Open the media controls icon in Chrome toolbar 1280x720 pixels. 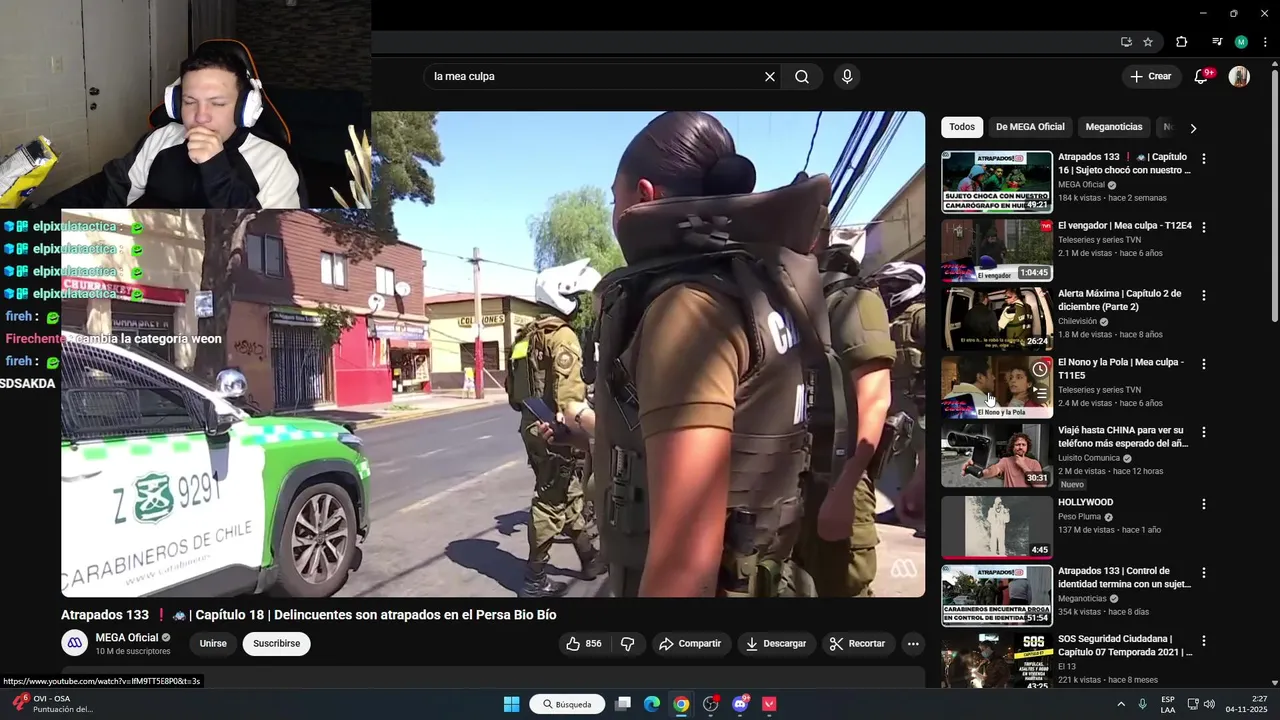pos(1217,42)
